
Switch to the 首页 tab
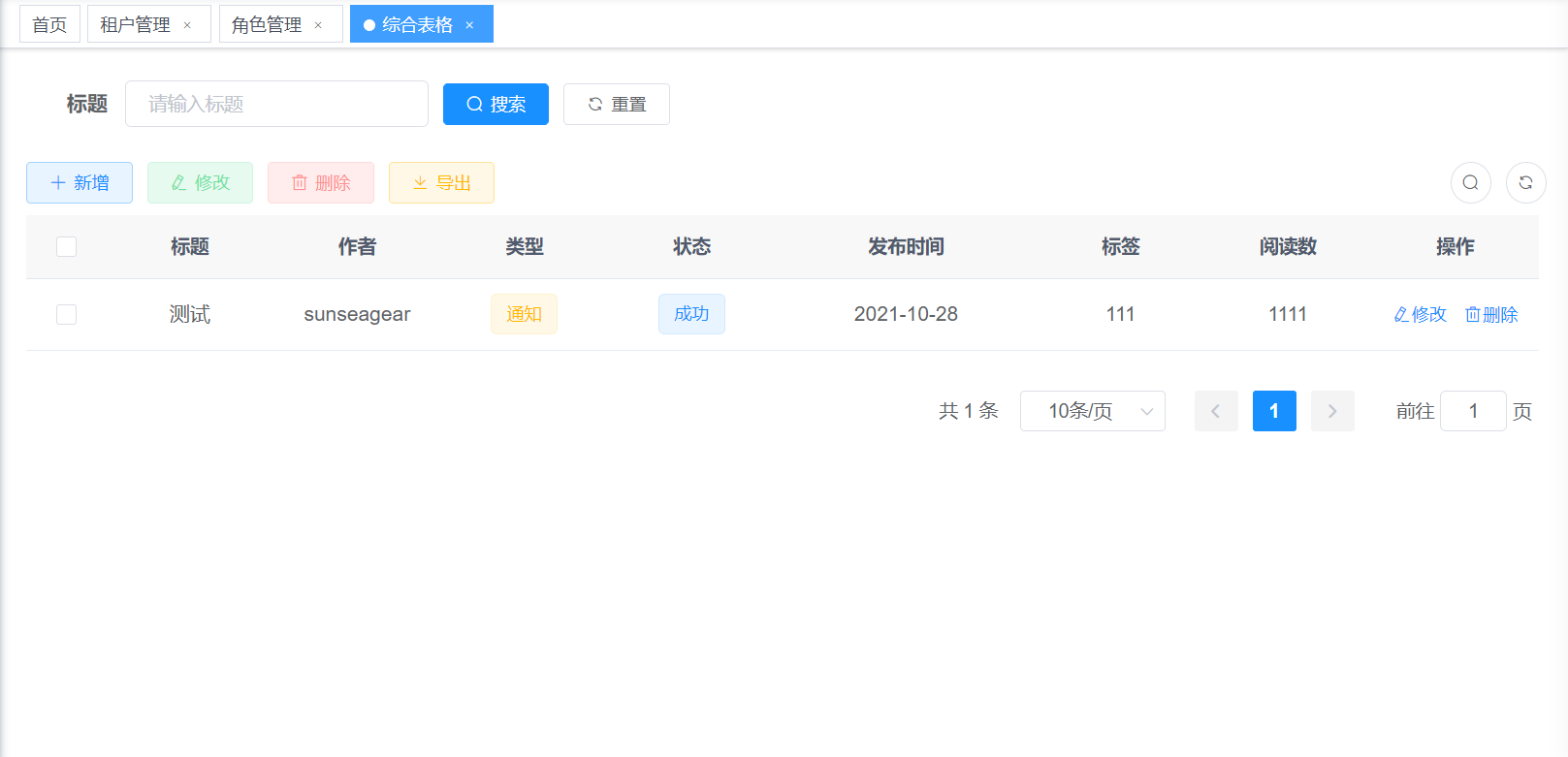pos(49,24)
